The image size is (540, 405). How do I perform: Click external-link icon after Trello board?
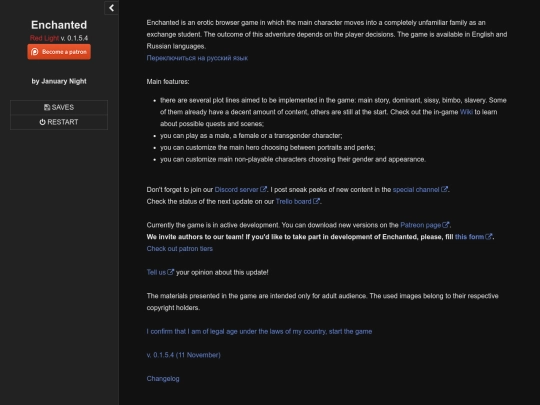pyautogui.click(x=316, y=201)
